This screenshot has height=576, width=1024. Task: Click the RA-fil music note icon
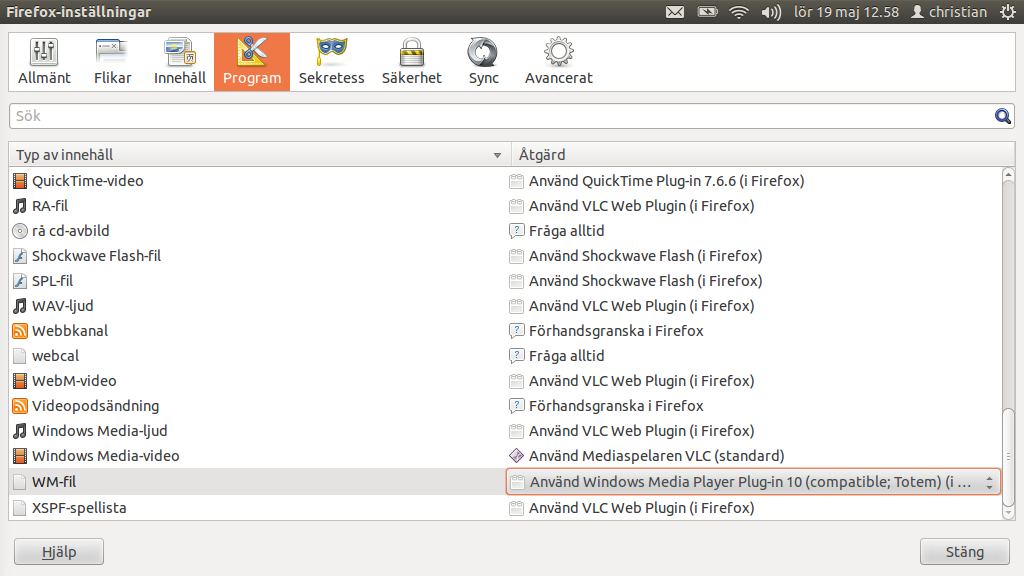point(20,206)
